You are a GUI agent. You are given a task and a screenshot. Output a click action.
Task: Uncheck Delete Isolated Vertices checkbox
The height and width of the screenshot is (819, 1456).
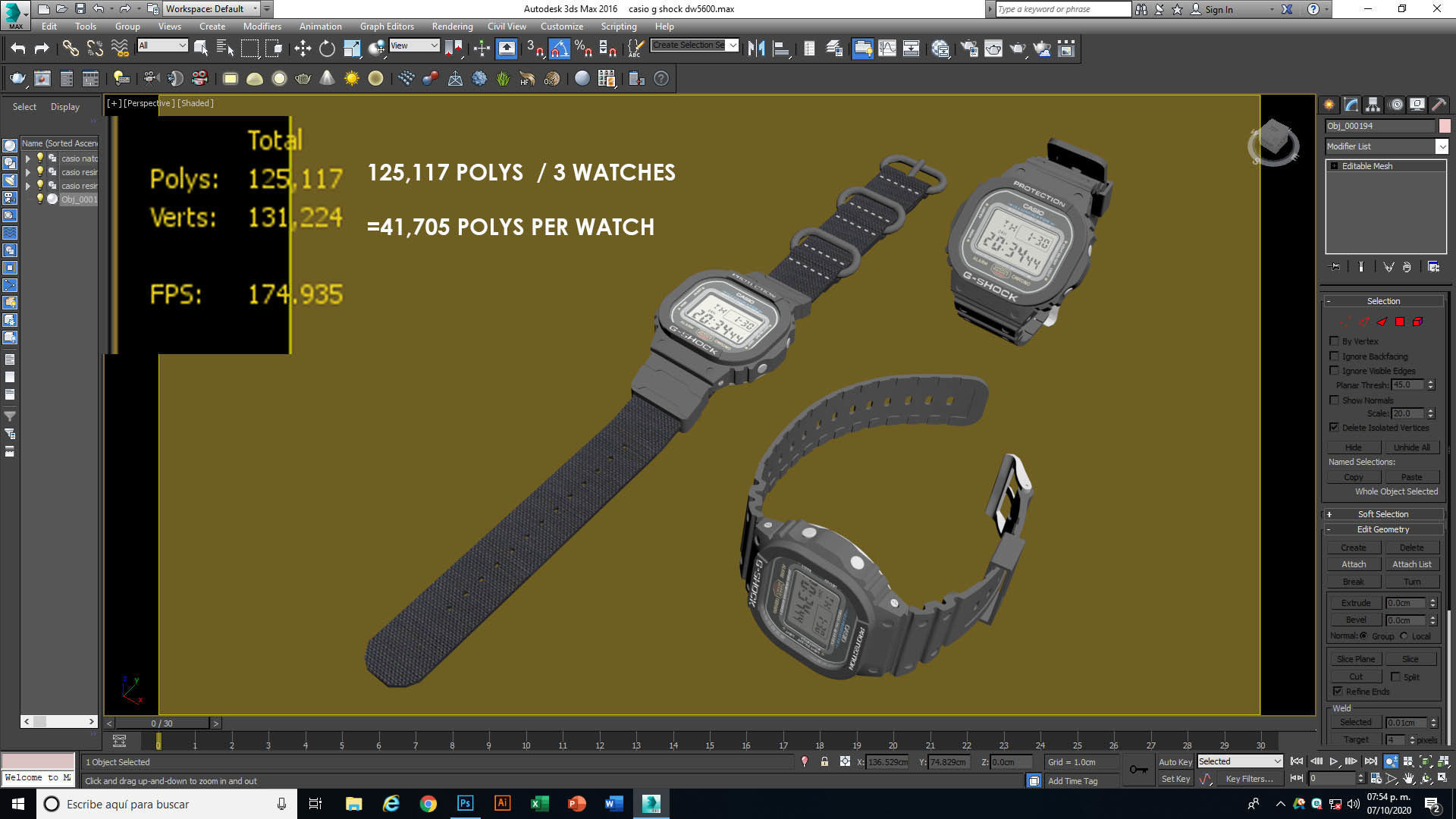point(1334,428)
